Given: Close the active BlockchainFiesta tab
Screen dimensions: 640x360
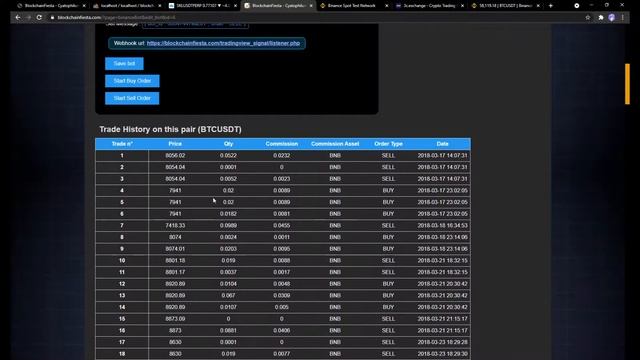Looking at the screenshot, I should 311,6.
